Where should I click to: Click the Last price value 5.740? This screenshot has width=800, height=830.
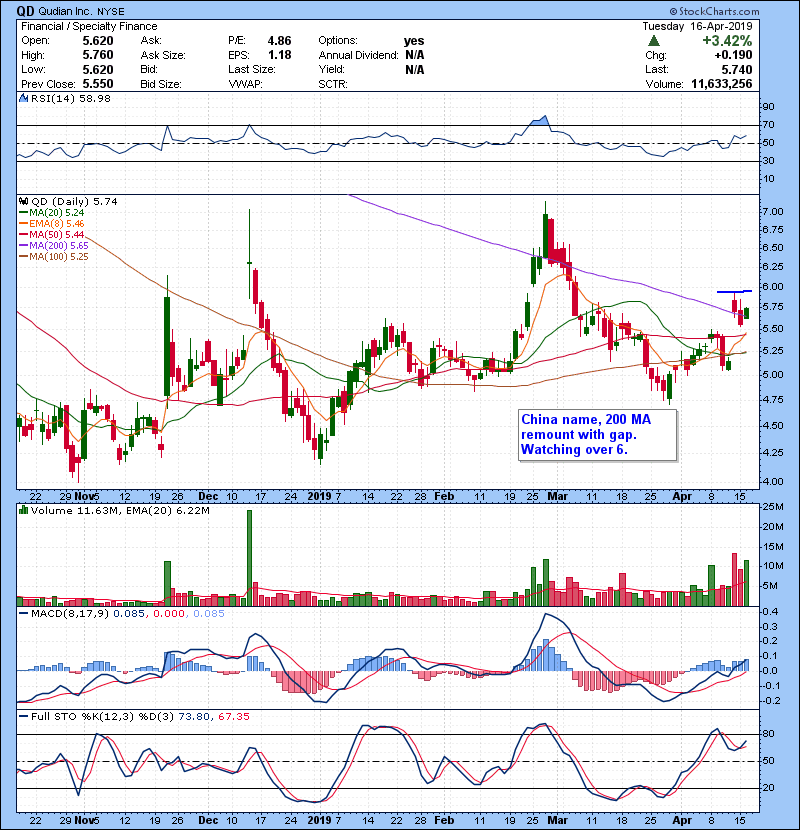tap(736, 69)
